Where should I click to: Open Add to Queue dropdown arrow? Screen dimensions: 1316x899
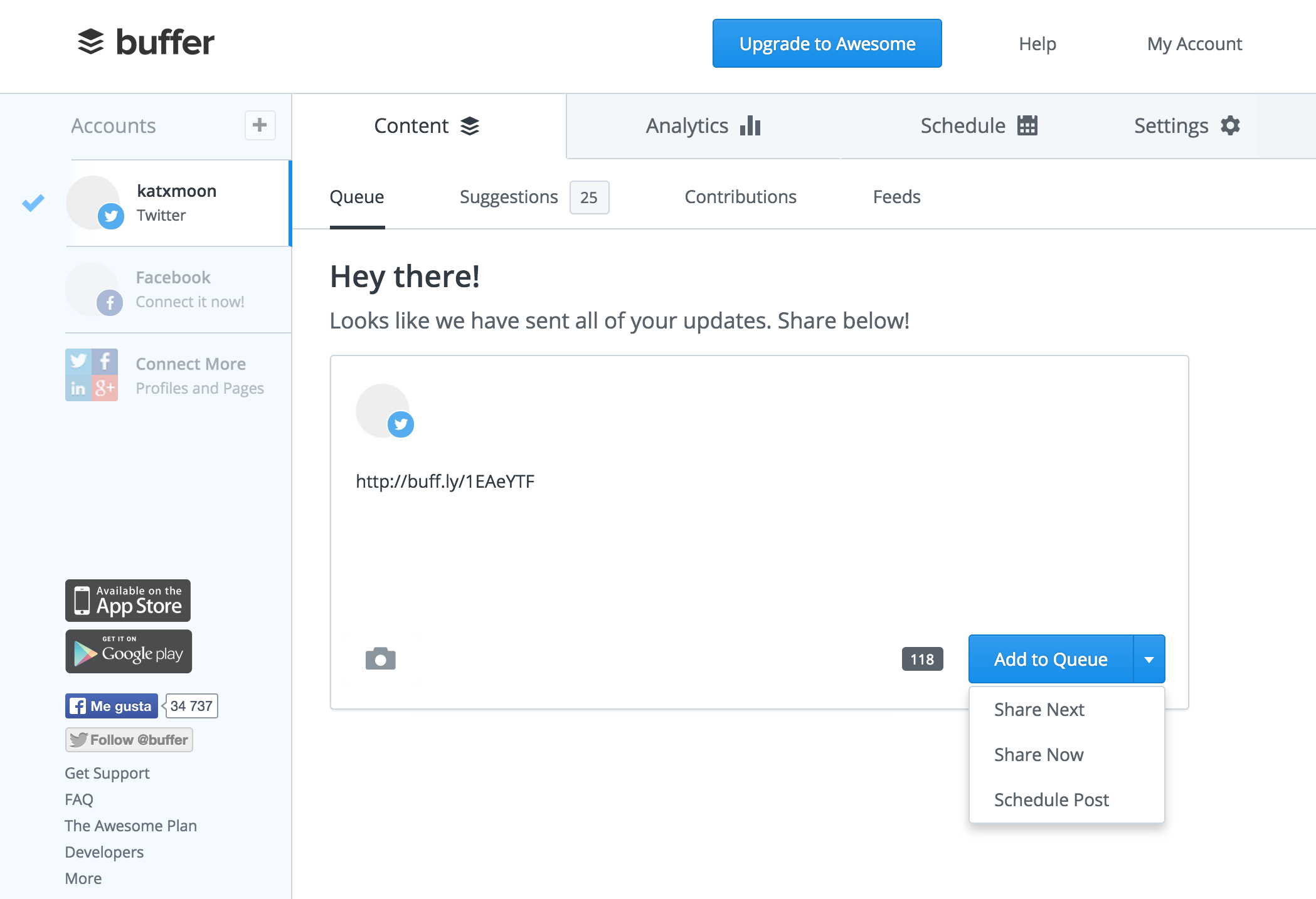coord(1149,659)
